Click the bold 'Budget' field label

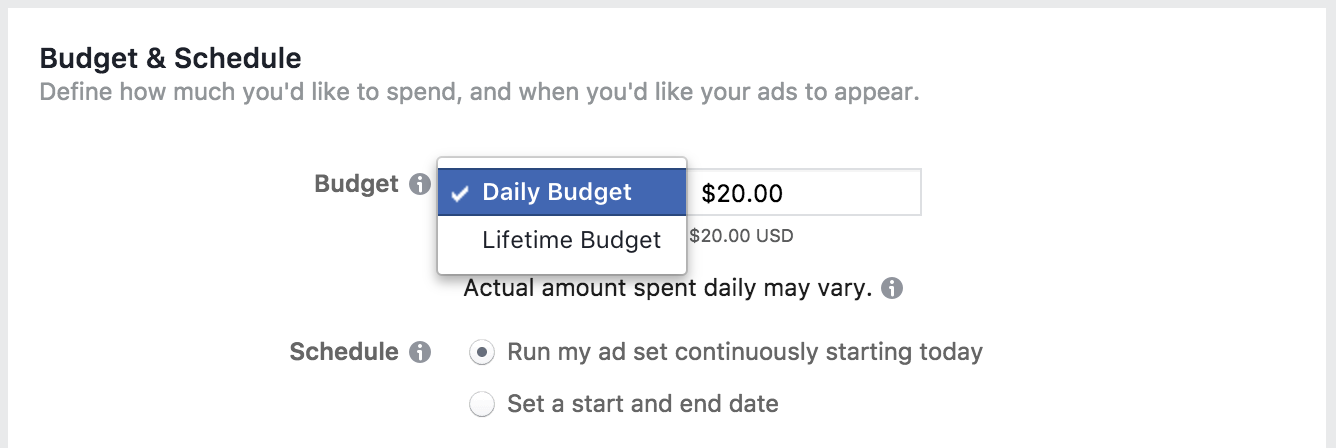coord(357,184)
